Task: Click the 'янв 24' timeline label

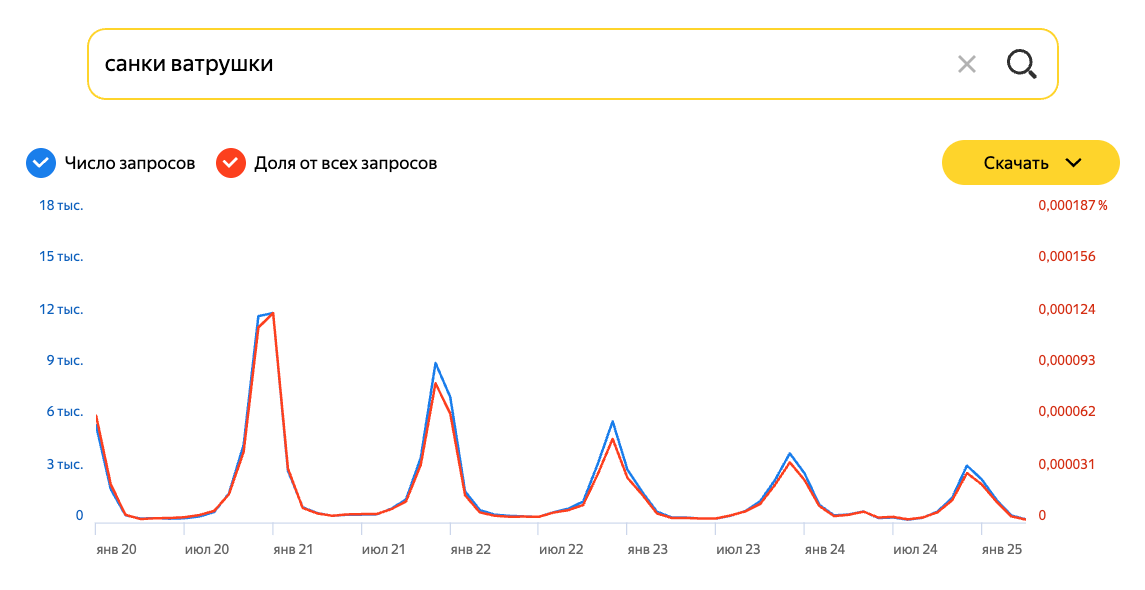Action: tap(824, 549)
